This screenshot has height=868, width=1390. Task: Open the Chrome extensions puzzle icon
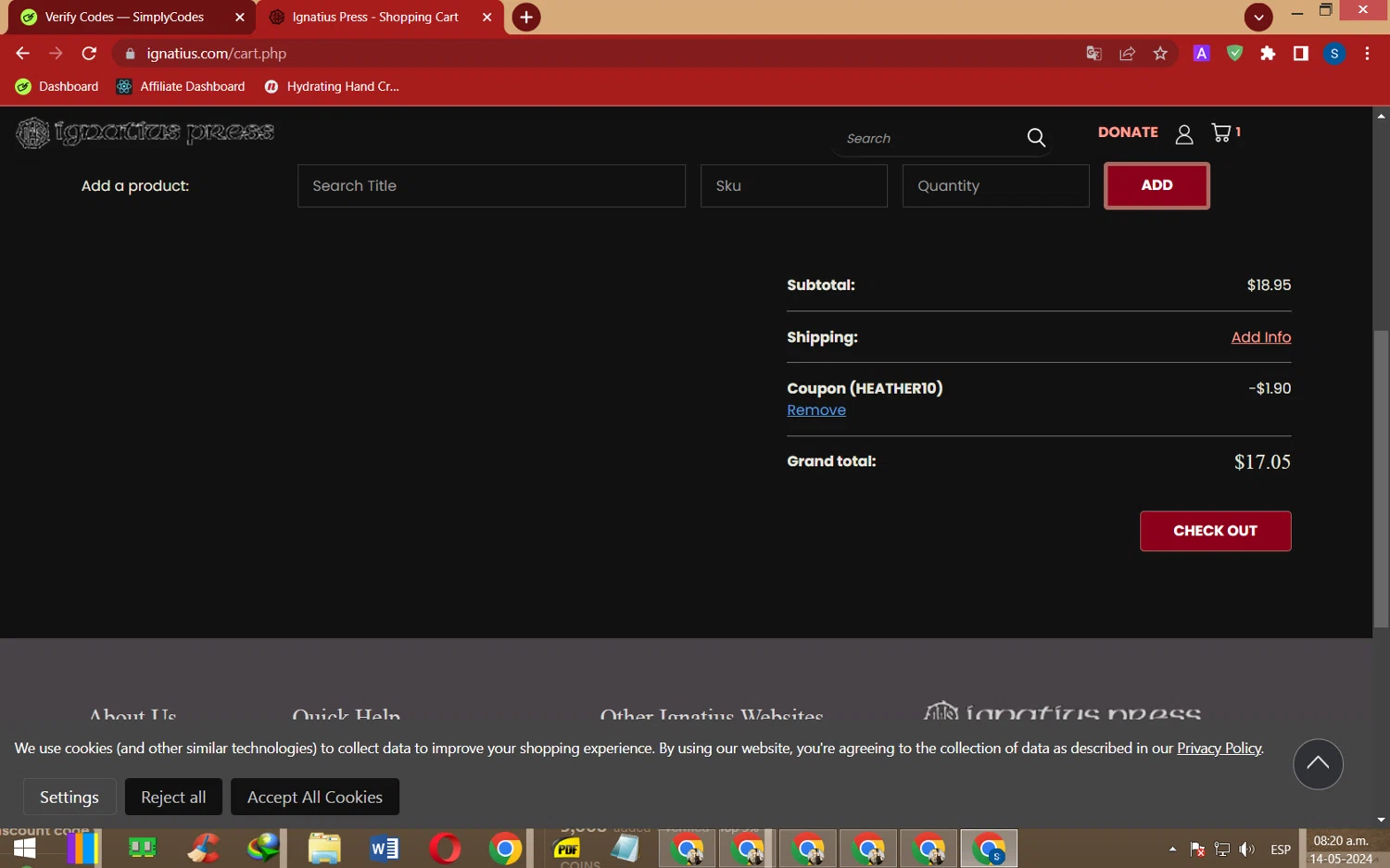pyautogui.click(x=1268, y=54)
